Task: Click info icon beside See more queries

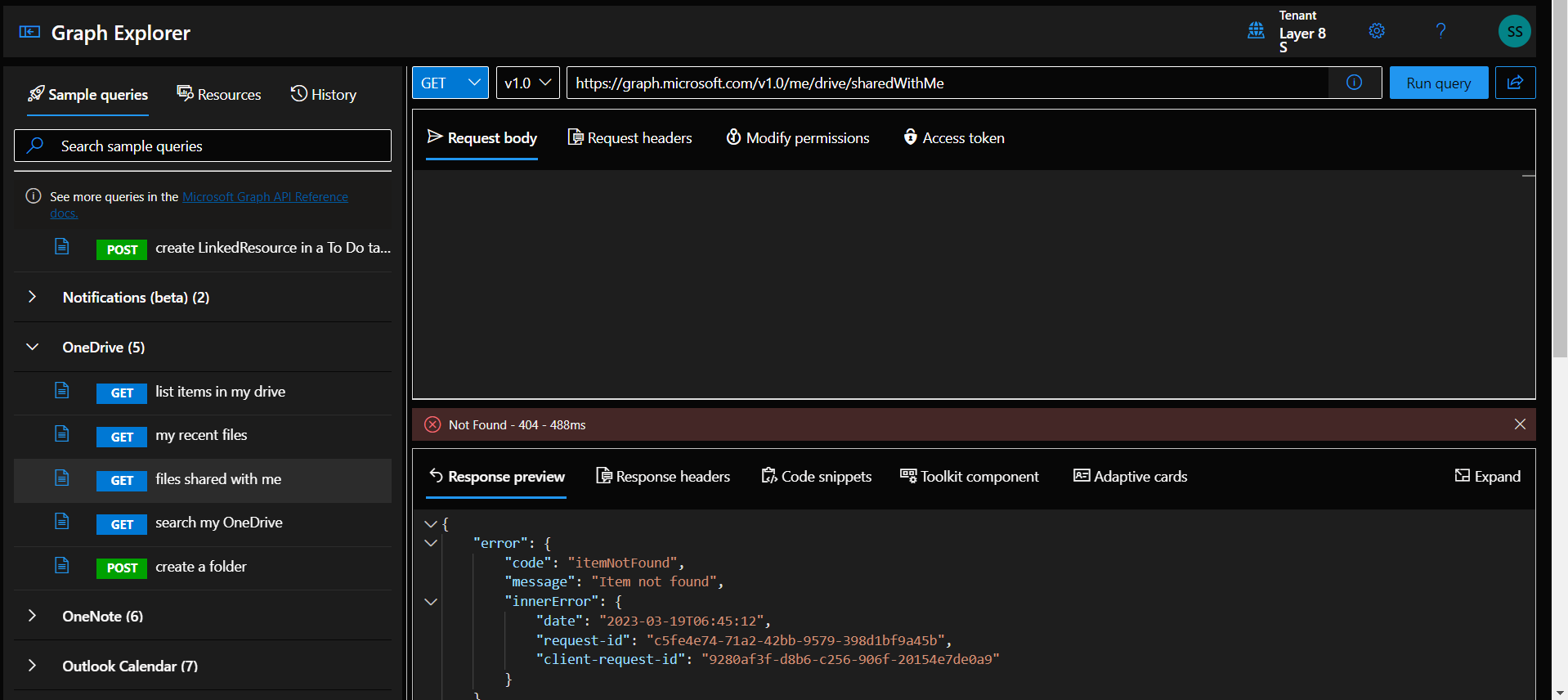Action: click(34, 196)
